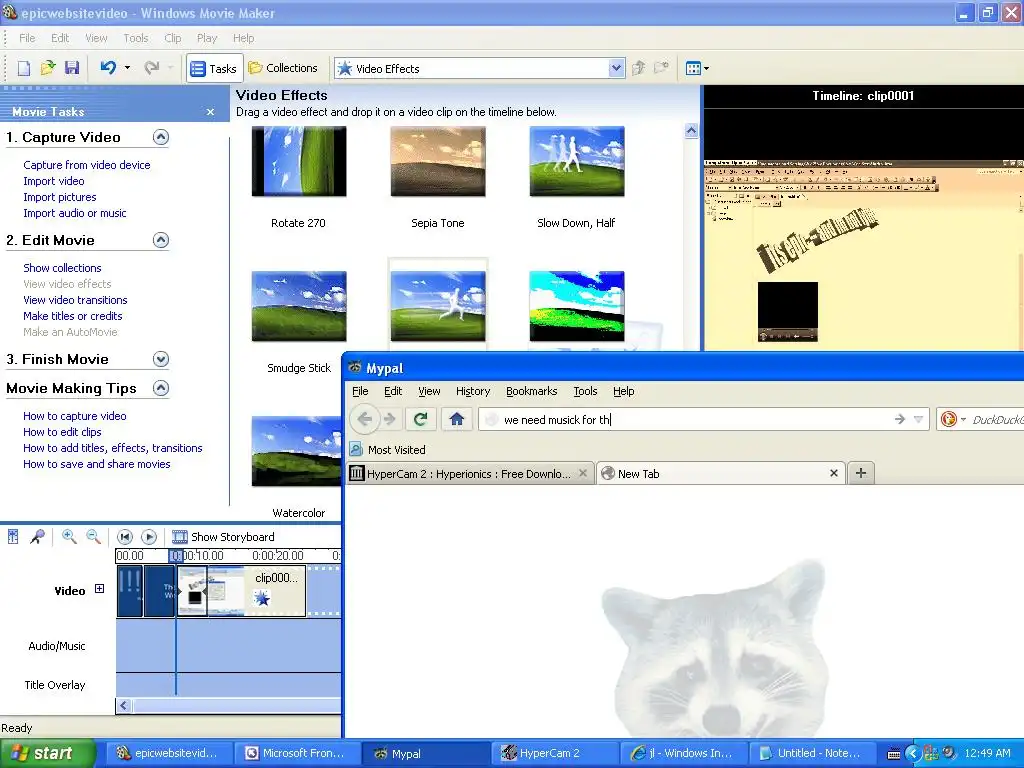The width and height of the screenshot is (1024, 768).
Task: Open History menu in Mypal browser
Action: click(x=473, y=391)
